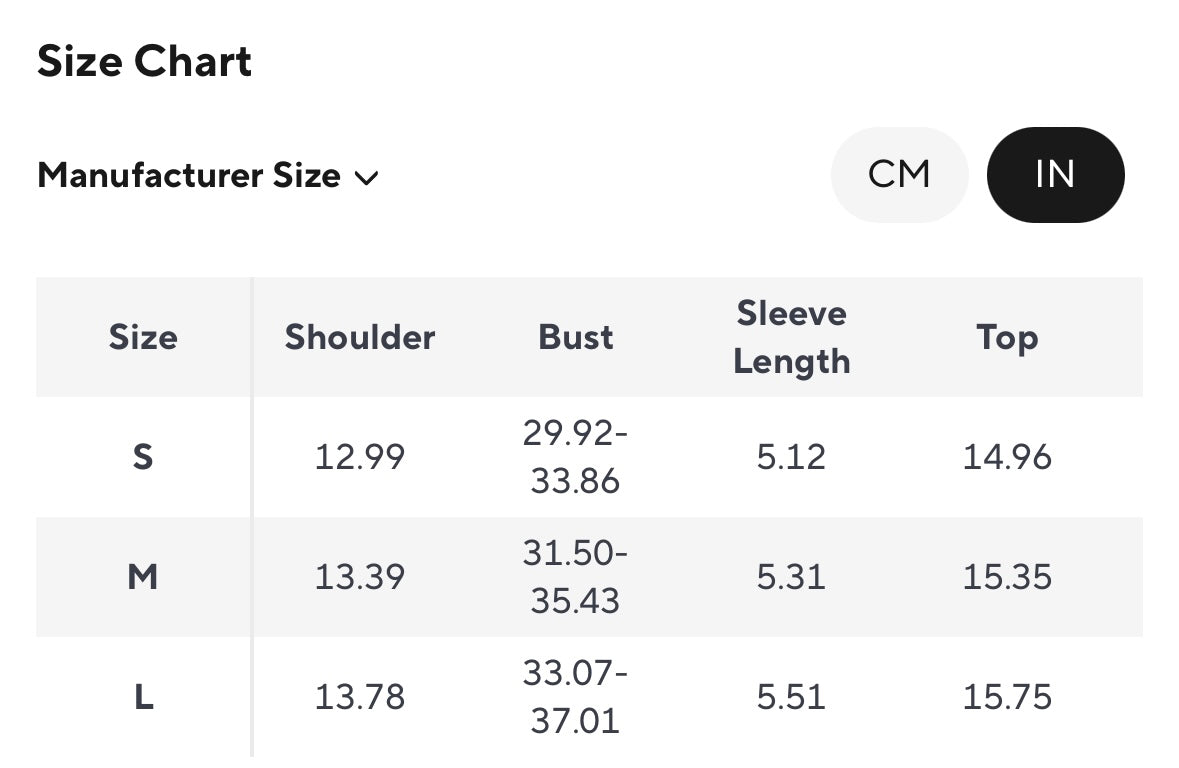Click the 14.96 top length value

(1007, 457)
